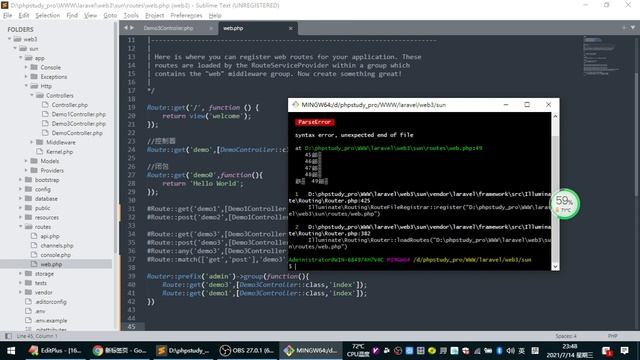
Task: Click the MINGW64 terminal scrollbar down arrow
Action: (x=555, y=267)
